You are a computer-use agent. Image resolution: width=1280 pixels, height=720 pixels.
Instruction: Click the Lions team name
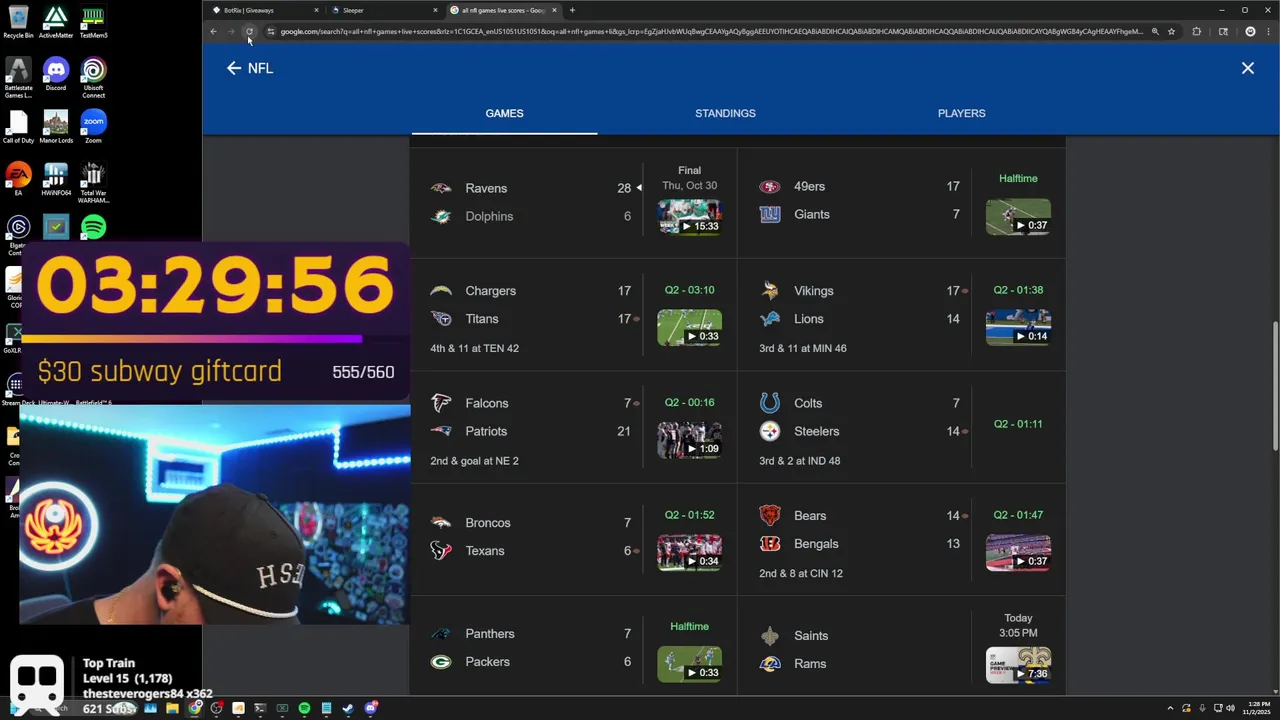(808, 319)
